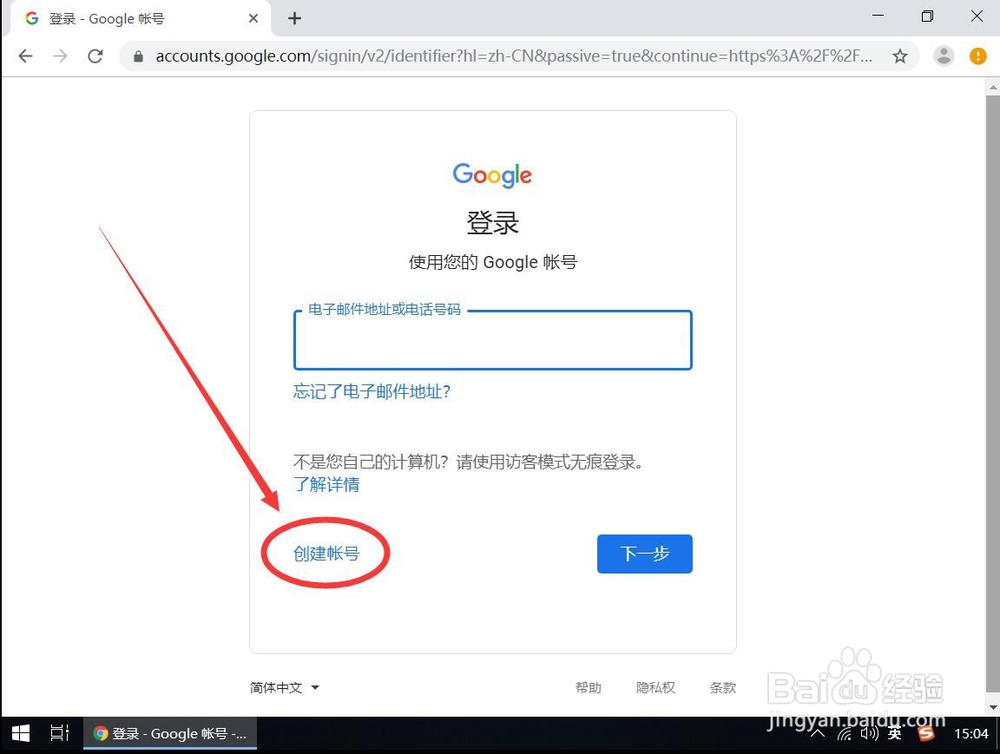Follow the 了解详情 link
Image resolution: width=1000 pixels, height=754 pixels.
tap(327, 484)
